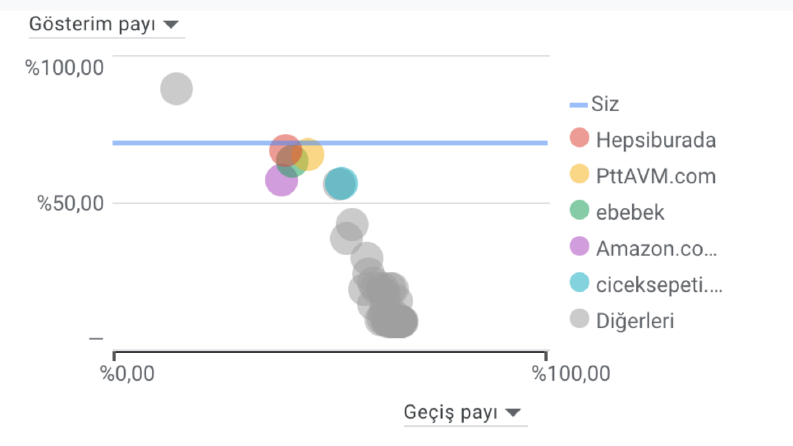Select the ciceksepeti.... legend label
The image size is (793, 446).
659,285
